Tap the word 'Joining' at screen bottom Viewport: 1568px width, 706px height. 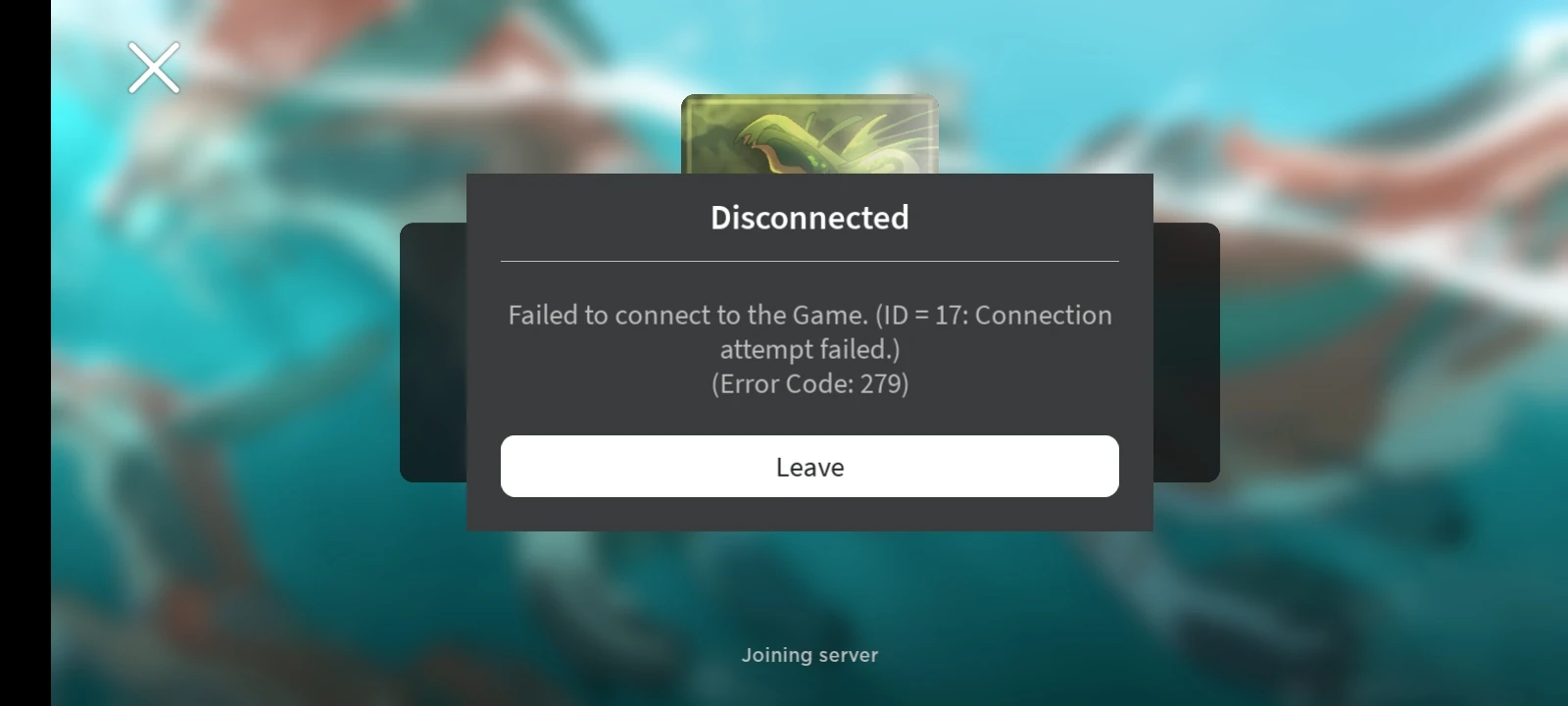click(x=777, y=655)
